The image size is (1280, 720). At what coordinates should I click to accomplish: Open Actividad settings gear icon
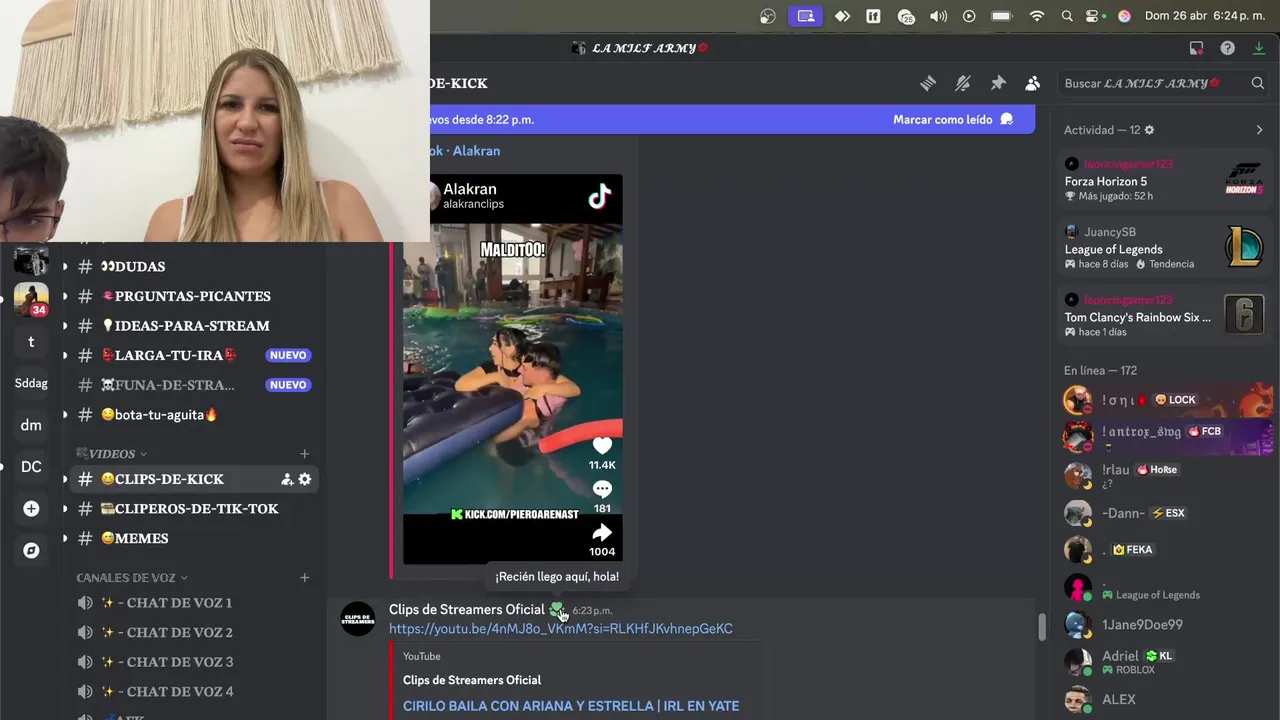[1149, 130]
